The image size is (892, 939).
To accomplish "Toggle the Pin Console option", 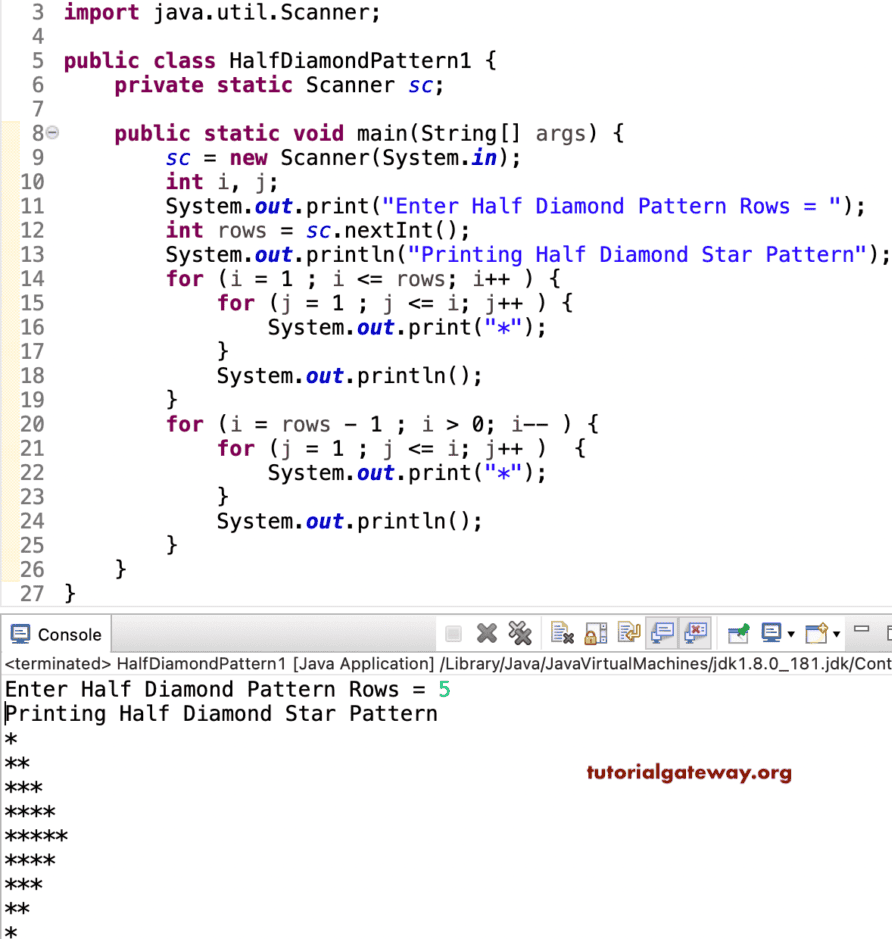I will [738, 633].
